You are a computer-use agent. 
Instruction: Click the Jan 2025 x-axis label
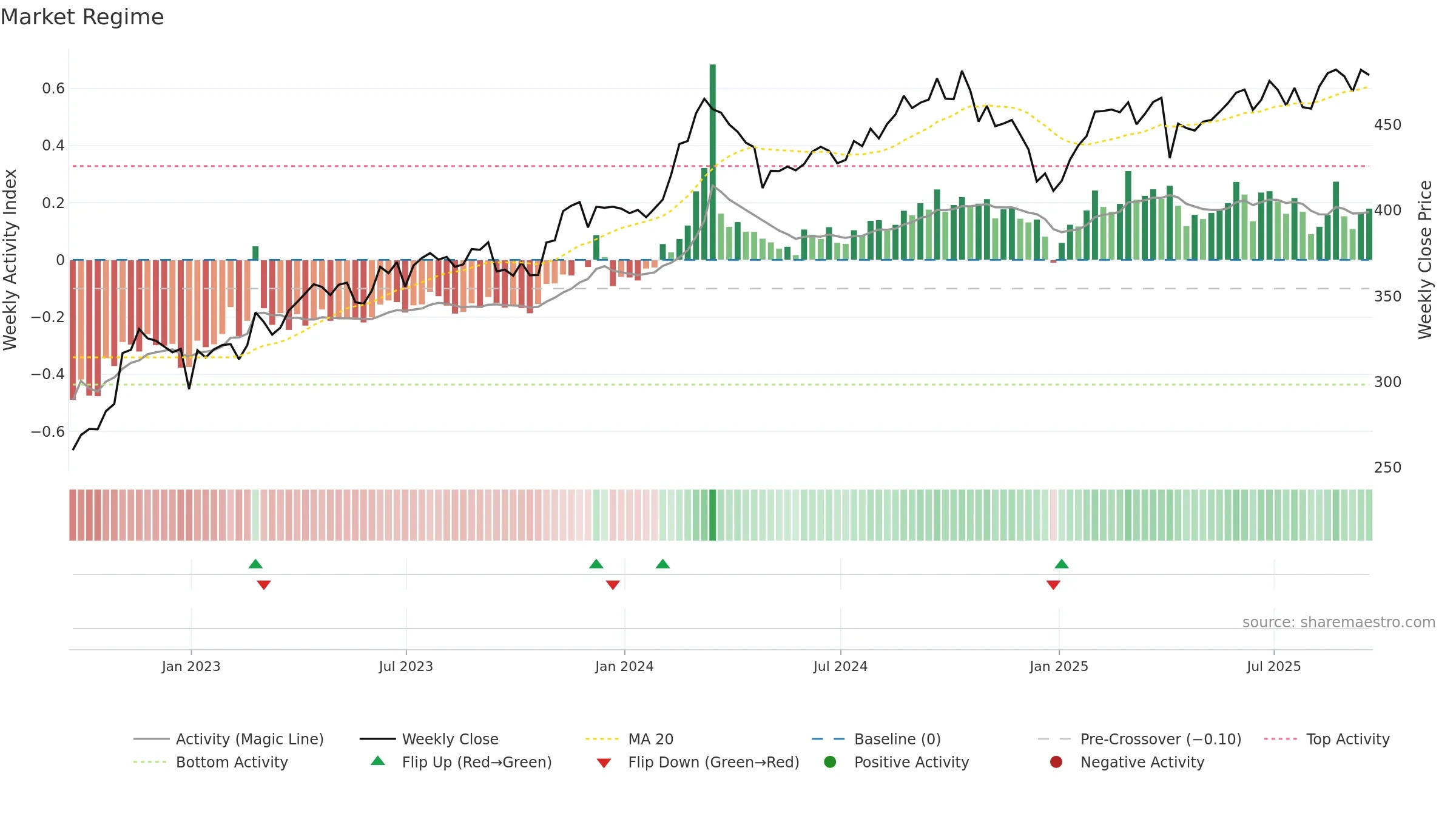pos(1059,667)
